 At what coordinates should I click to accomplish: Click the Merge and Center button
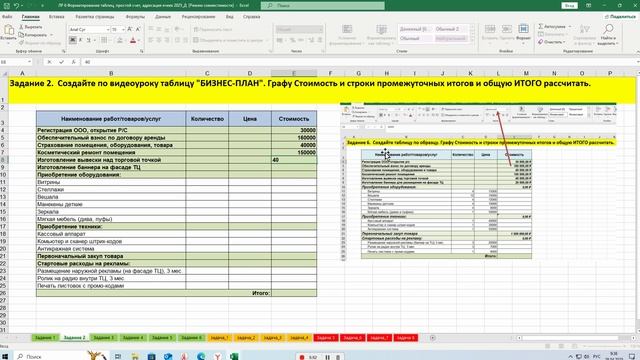tap(228, 40)
